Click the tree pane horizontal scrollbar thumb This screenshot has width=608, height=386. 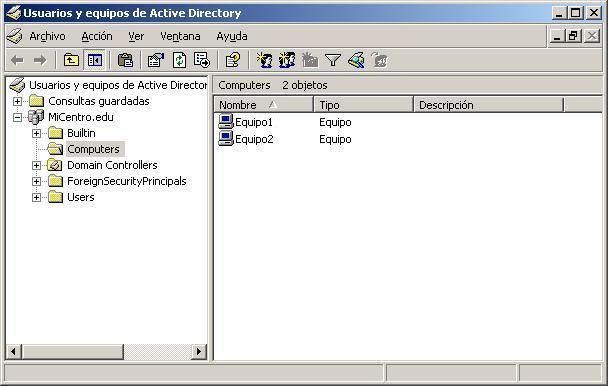73,351
